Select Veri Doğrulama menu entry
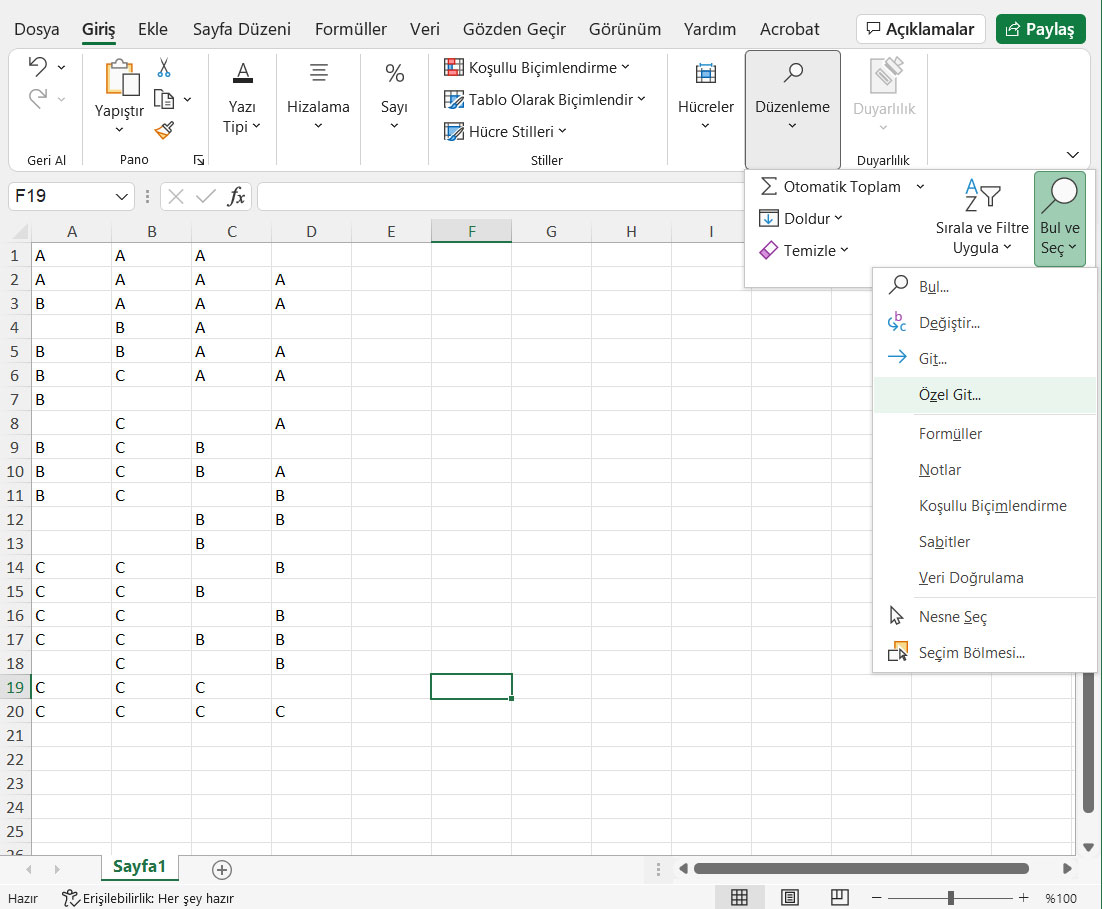The height and width of the screenshot is (909, 1107). (x=984, y=577)
